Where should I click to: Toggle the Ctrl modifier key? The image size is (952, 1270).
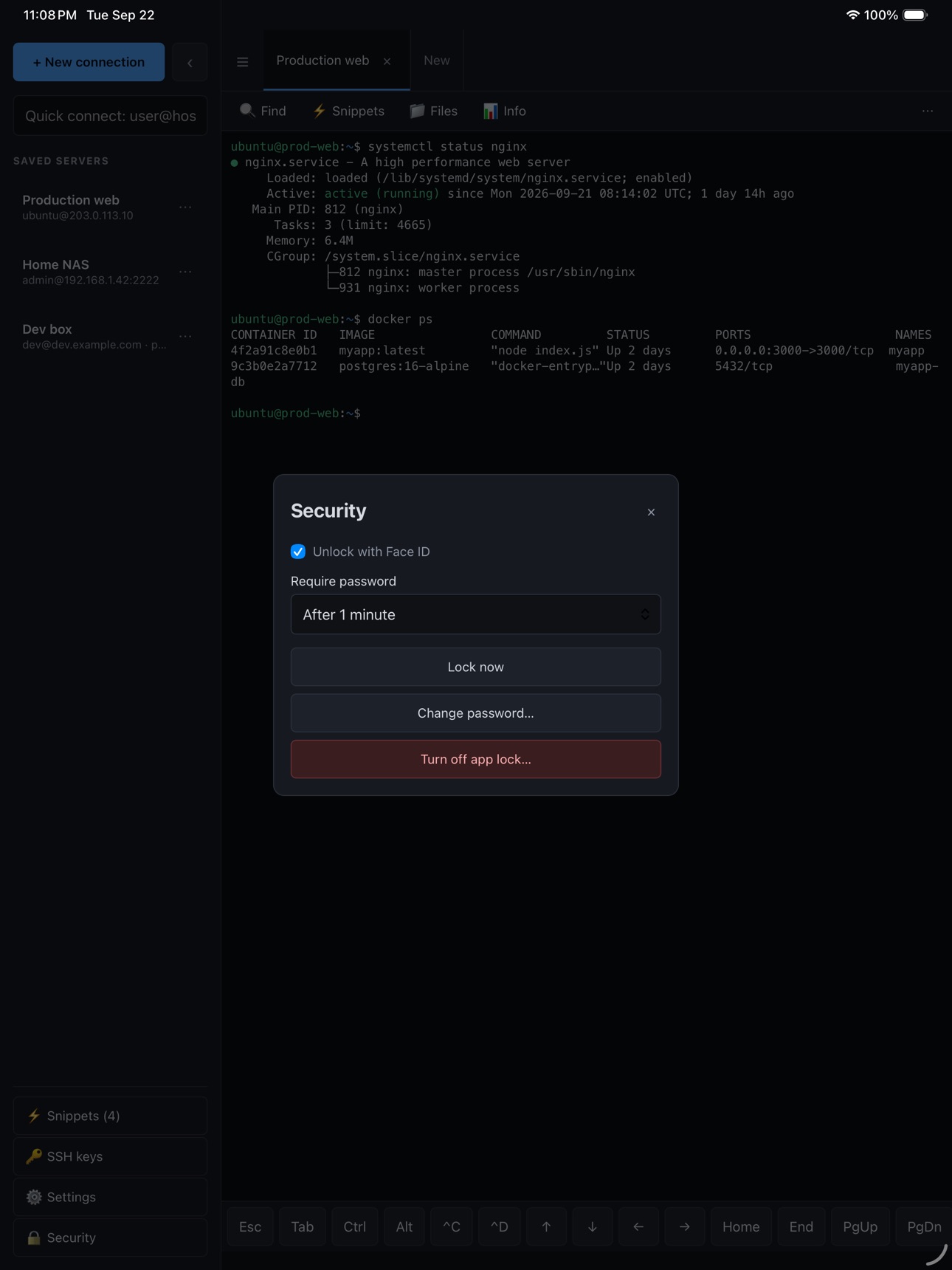(x=355, y=1226)
